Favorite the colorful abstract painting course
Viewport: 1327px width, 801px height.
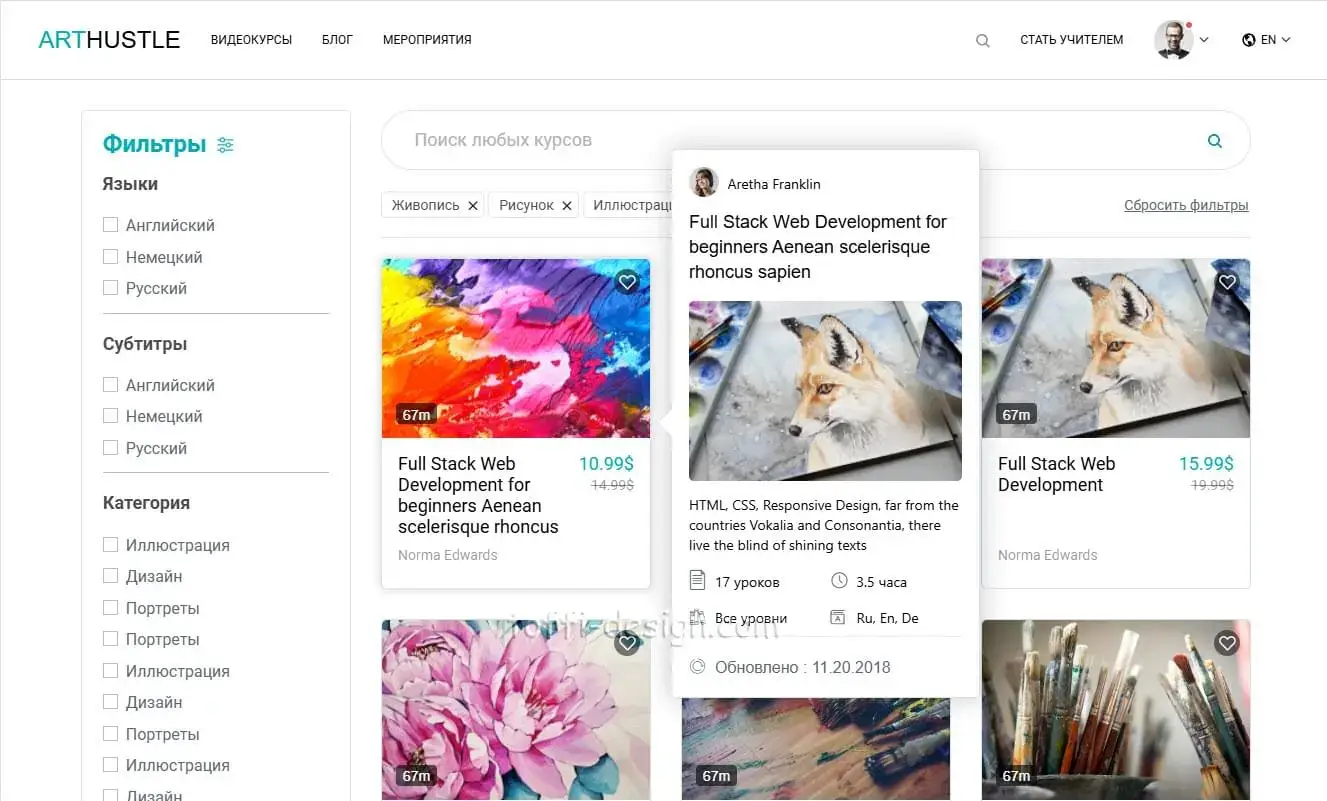(627, 282)
